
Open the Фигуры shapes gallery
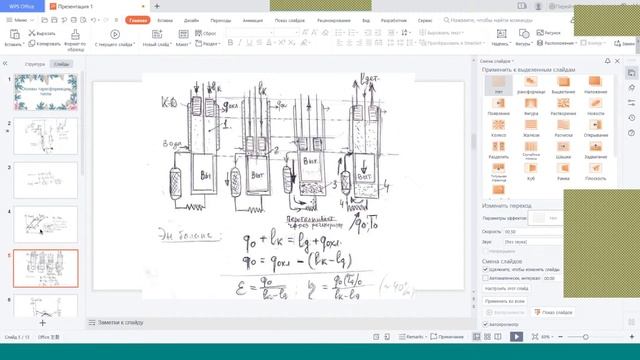point(524,37)
